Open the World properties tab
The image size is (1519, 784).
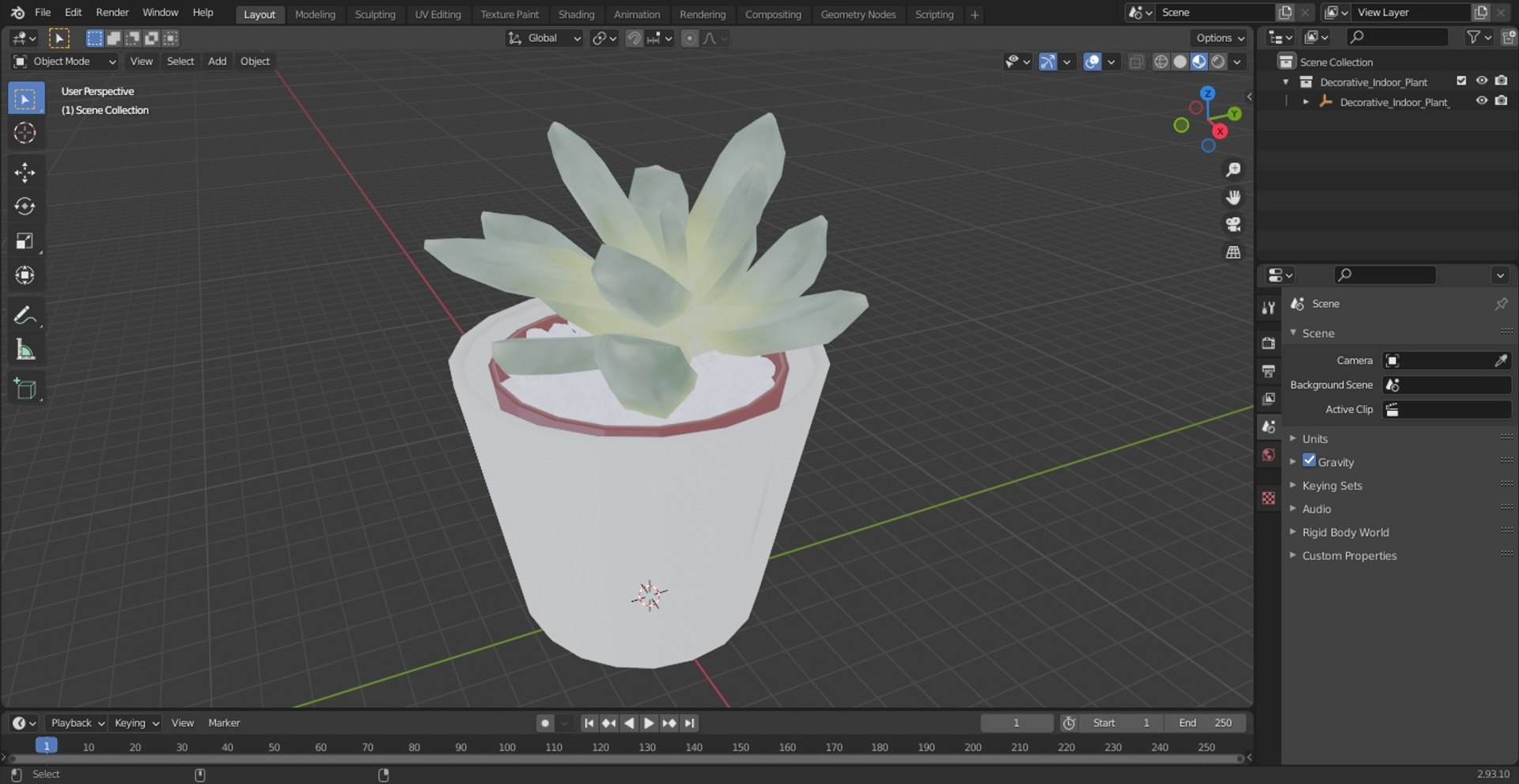click(x=1269, y=455)
